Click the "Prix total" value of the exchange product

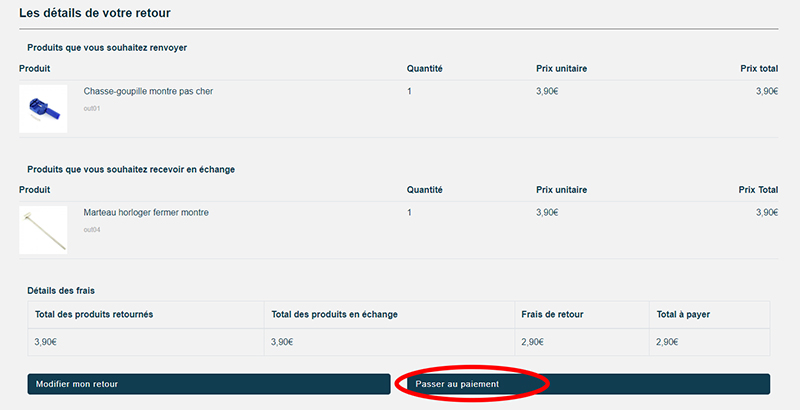tap(767, 213)
